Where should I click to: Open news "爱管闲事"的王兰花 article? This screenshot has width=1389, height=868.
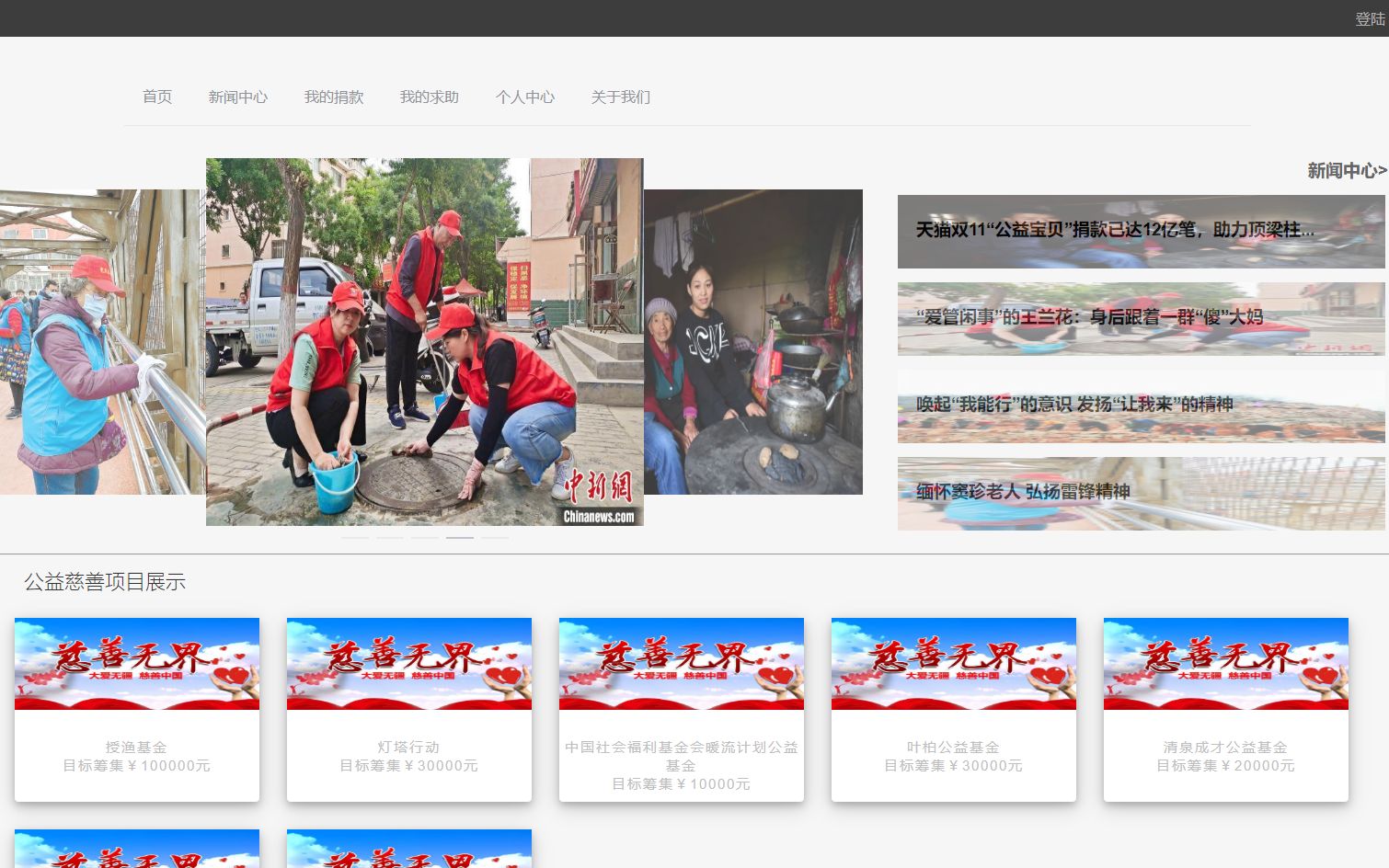tap(1141, 318)
